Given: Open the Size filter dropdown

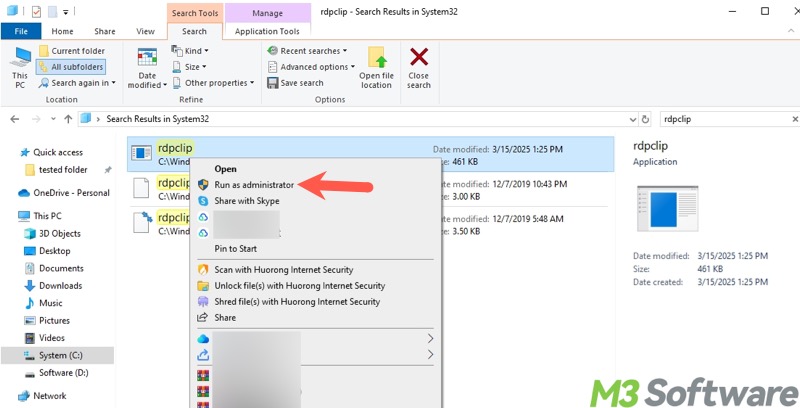Looking at the screenshot, I should click(189, 67).
